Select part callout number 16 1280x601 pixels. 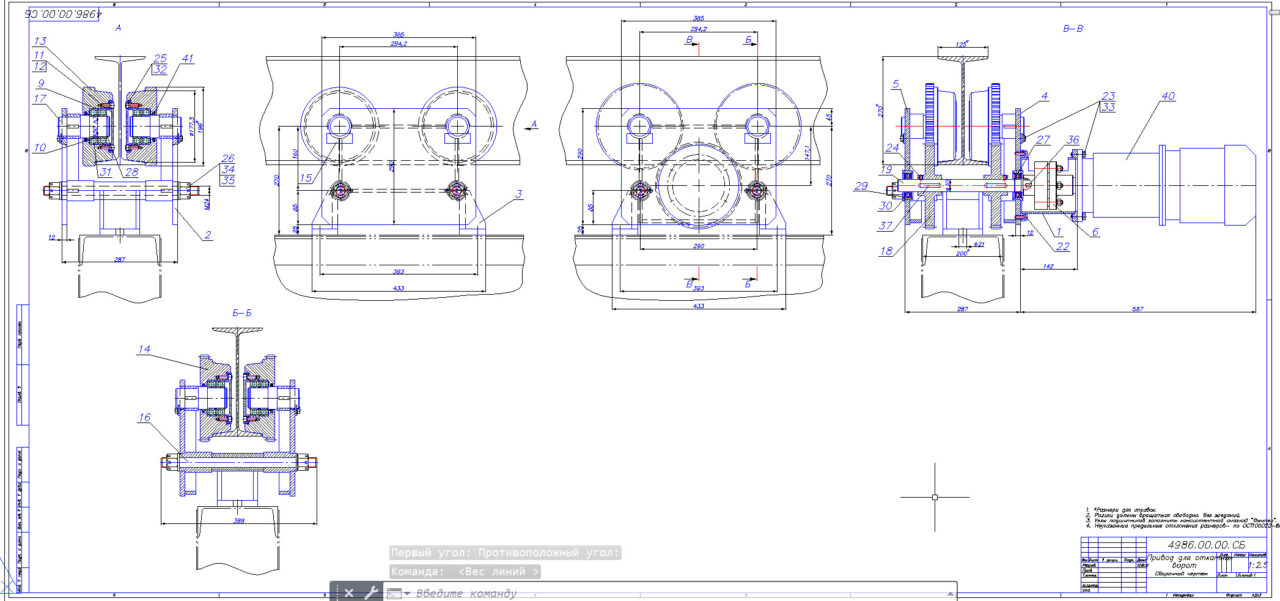pos(145,418)
